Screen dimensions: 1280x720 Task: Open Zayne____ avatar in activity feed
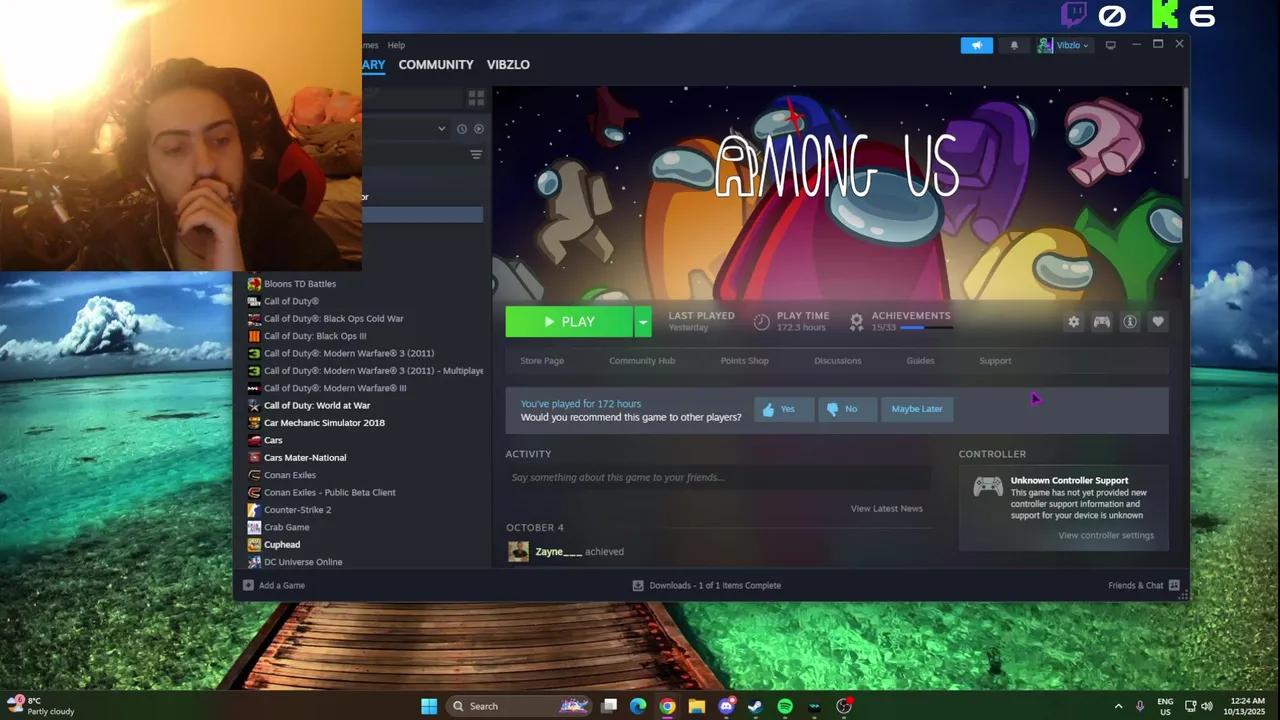(518, 552)
